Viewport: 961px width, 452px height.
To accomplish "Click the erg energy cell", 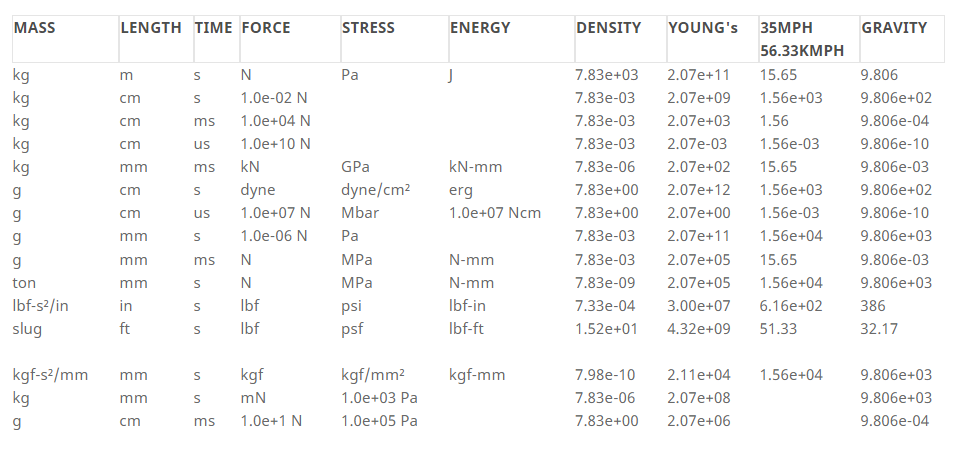I will point(461,190).
